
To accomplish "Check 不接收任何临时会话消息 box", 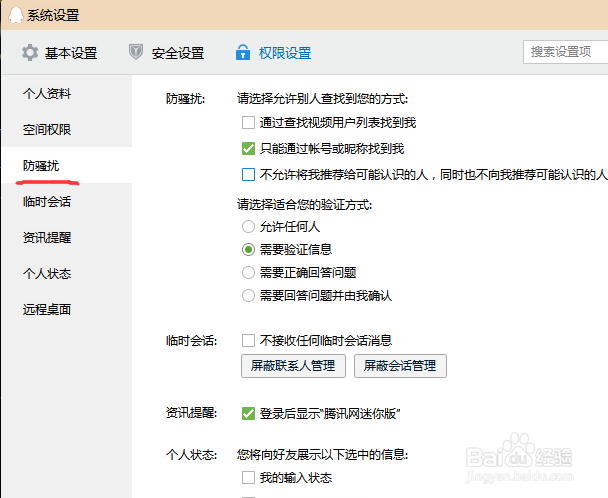I will pos(248,341).
